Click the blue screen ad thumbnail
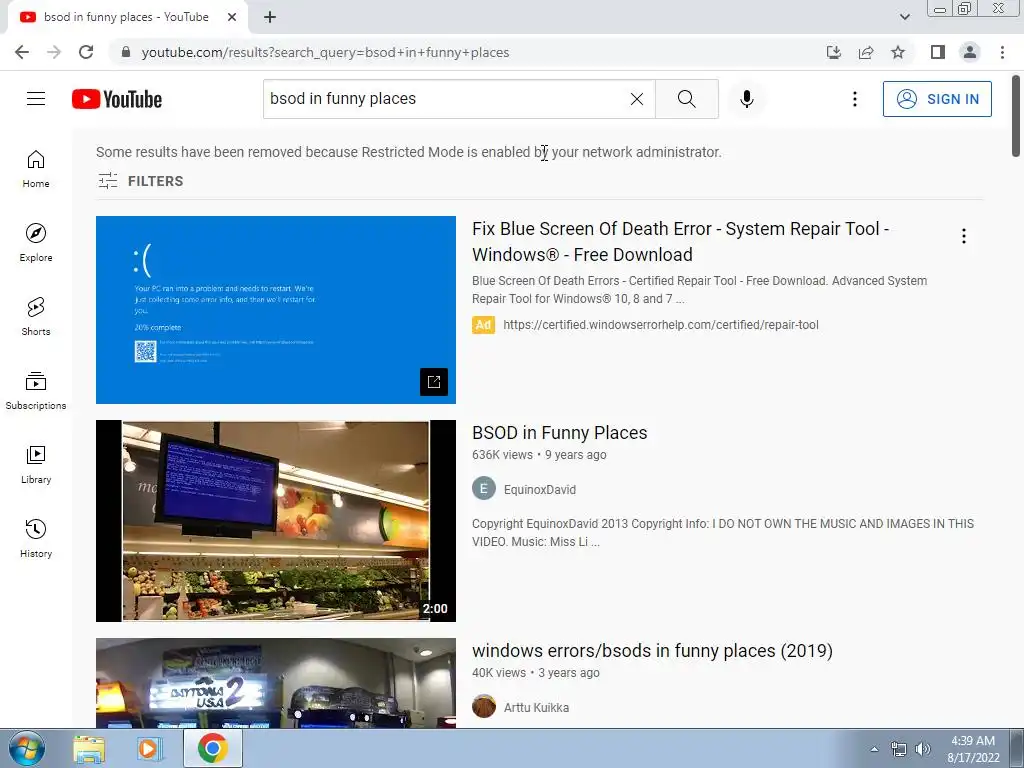Viewport: 1024px width, 768px height. pyautogui.click(x=276, y=310)
